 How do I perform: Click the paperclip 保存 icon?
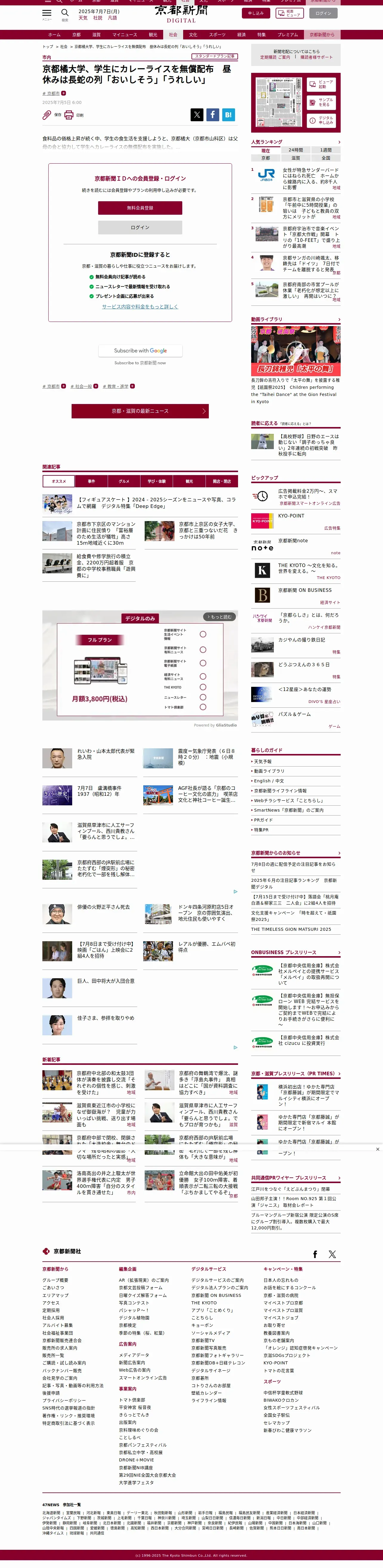tap(47, 114)
